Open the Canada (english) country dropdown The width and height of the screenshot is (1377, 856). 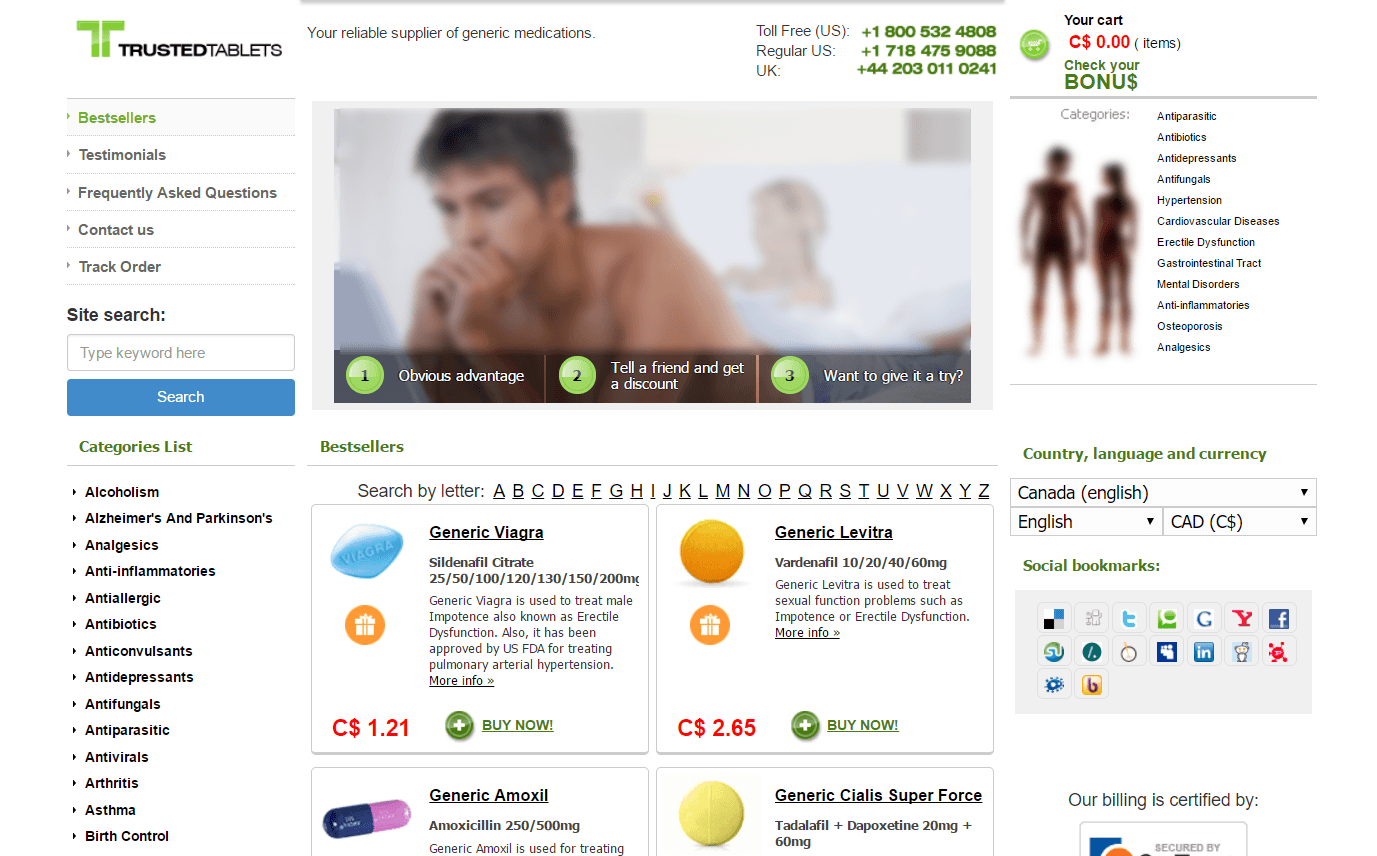point(1163,492)
